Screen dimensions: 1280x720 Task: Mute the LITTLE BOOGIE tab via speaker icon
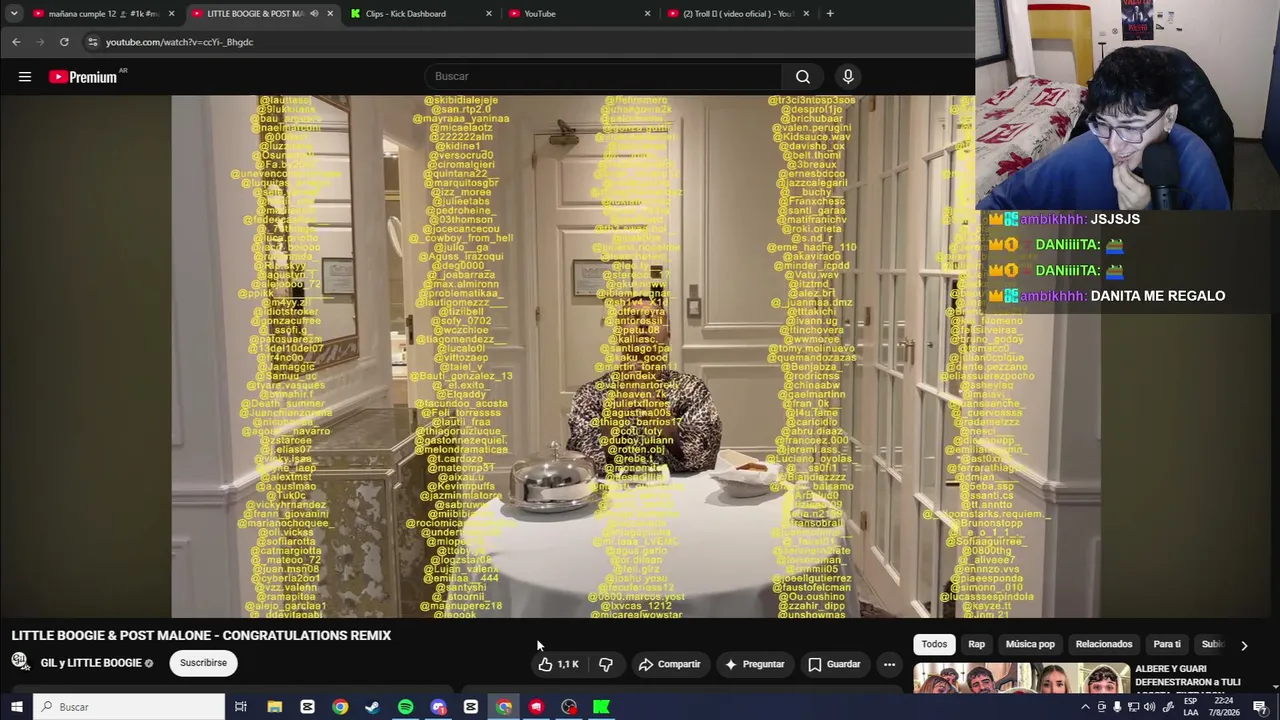(x=314, y=14)
